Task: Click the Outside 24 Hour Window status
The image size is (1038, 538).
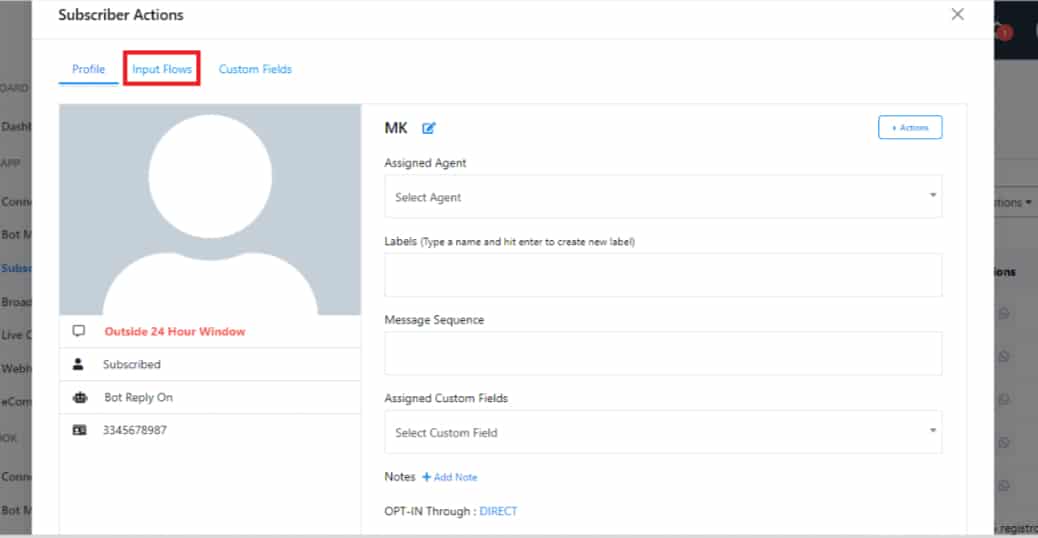Action: pos(174,331)
